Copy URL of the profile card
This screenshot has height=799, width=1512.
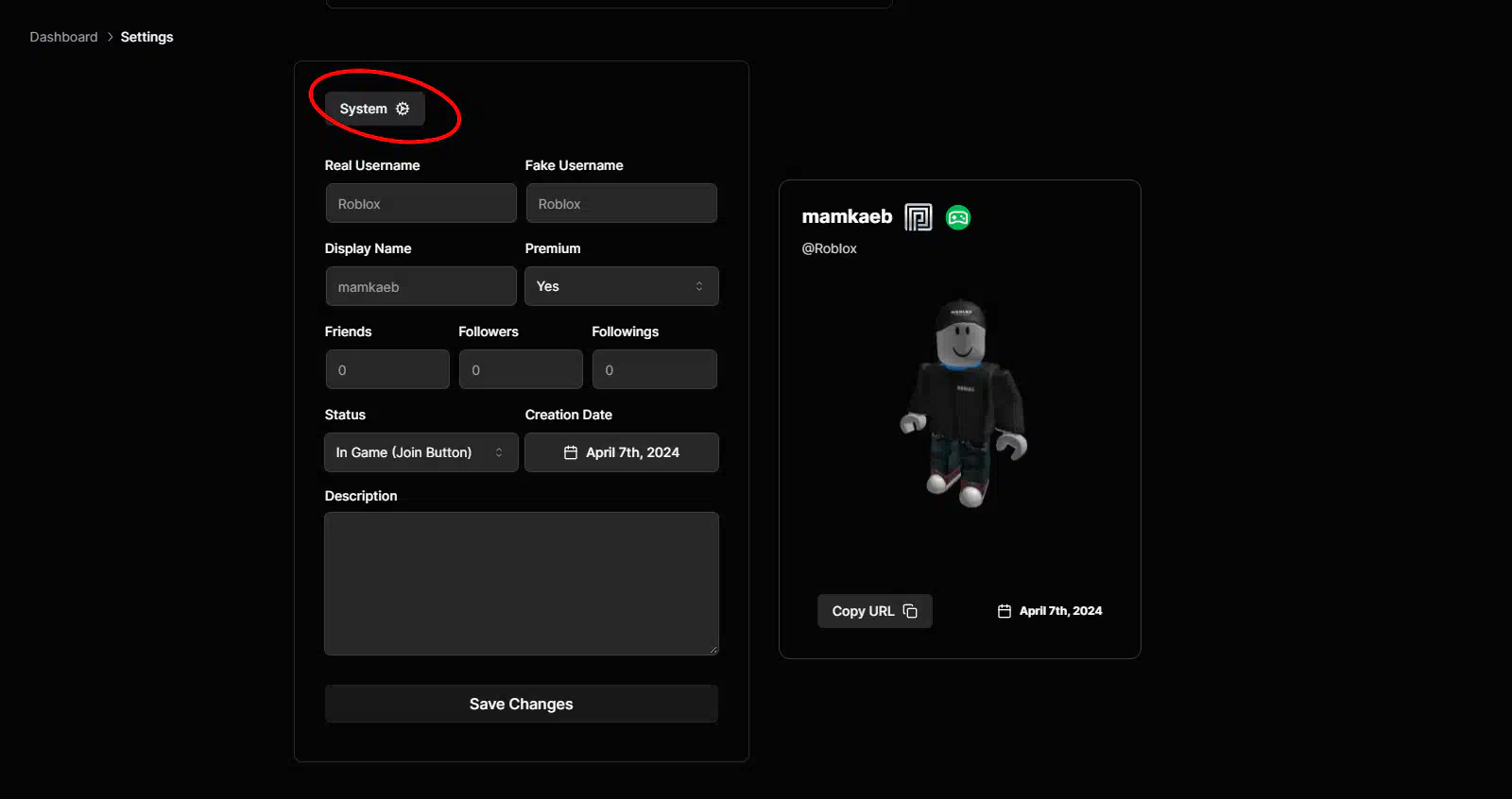pos(874,611)
